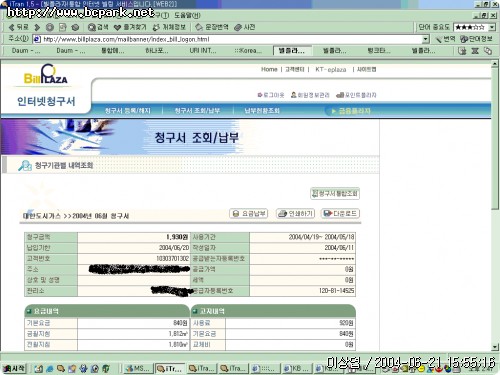Screen dimensions: 500x375
Task: Click the forward arrow in the toolbar
Action: (37, 27)
